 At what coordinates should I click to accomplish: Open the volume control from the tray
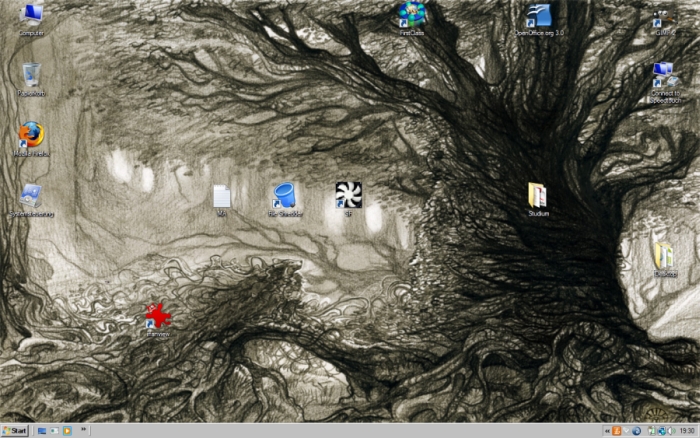pos(671,431)
